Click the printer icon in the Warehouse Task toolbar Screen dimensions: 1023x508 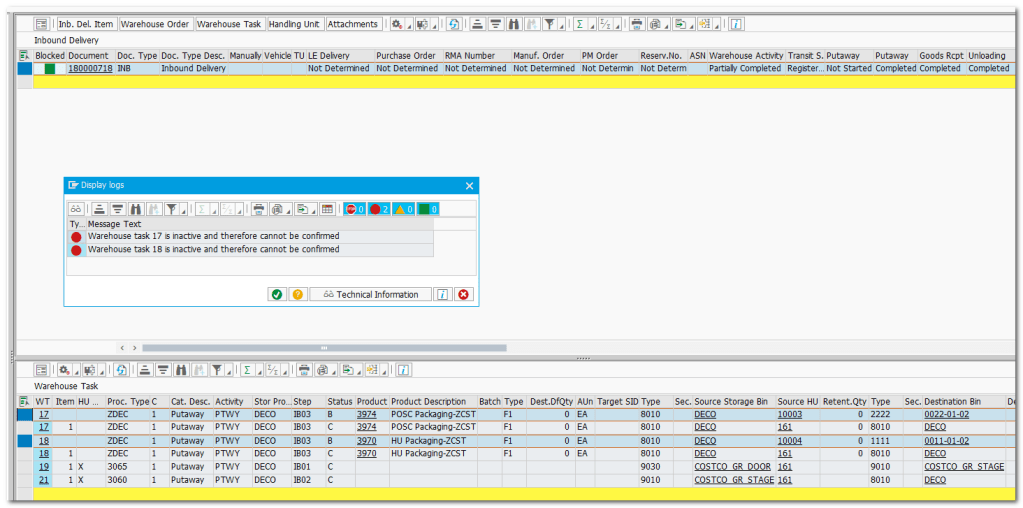(x=303, y=370)
